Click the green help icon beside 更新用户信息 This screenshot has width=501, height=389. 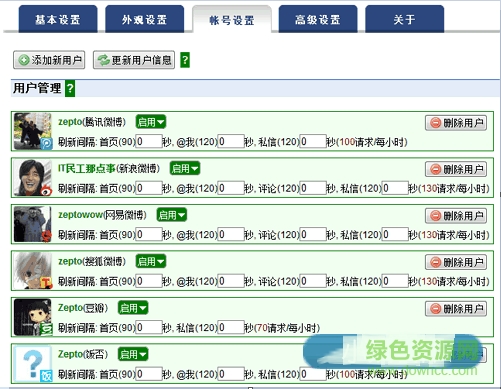pyautogui.click(x=185, y=60)
